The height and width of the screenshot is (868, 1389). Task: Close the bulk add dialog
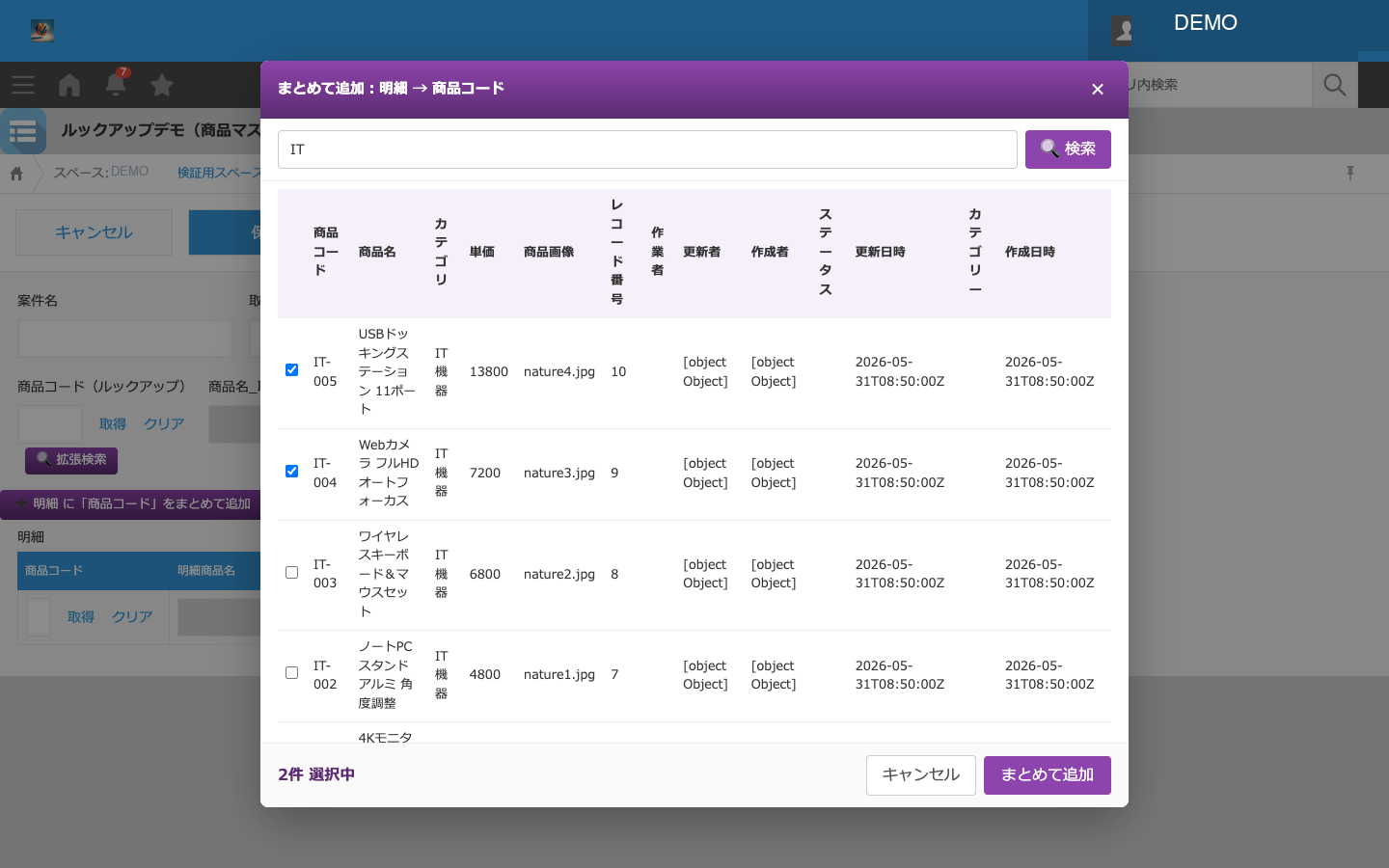[1097, 90]
